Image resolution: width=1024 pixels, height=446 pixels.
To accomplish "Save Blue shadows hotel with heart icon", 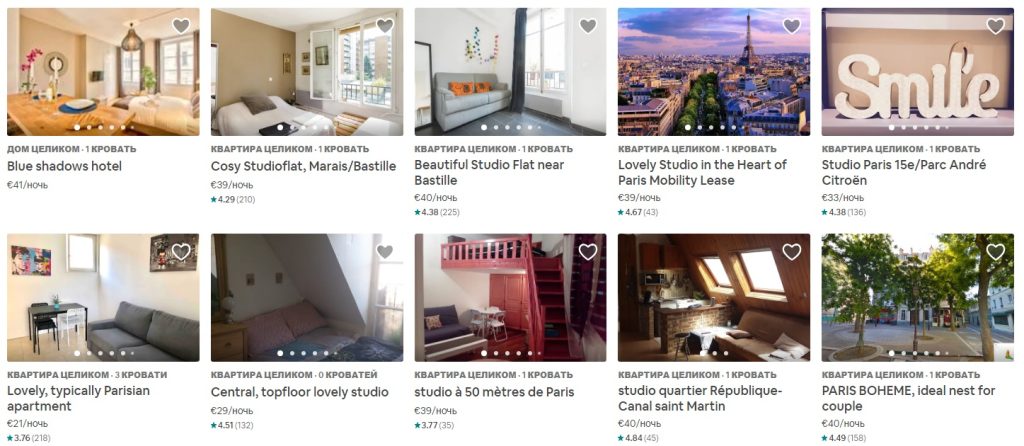I will pyautogui.click(x=181, y=26).
